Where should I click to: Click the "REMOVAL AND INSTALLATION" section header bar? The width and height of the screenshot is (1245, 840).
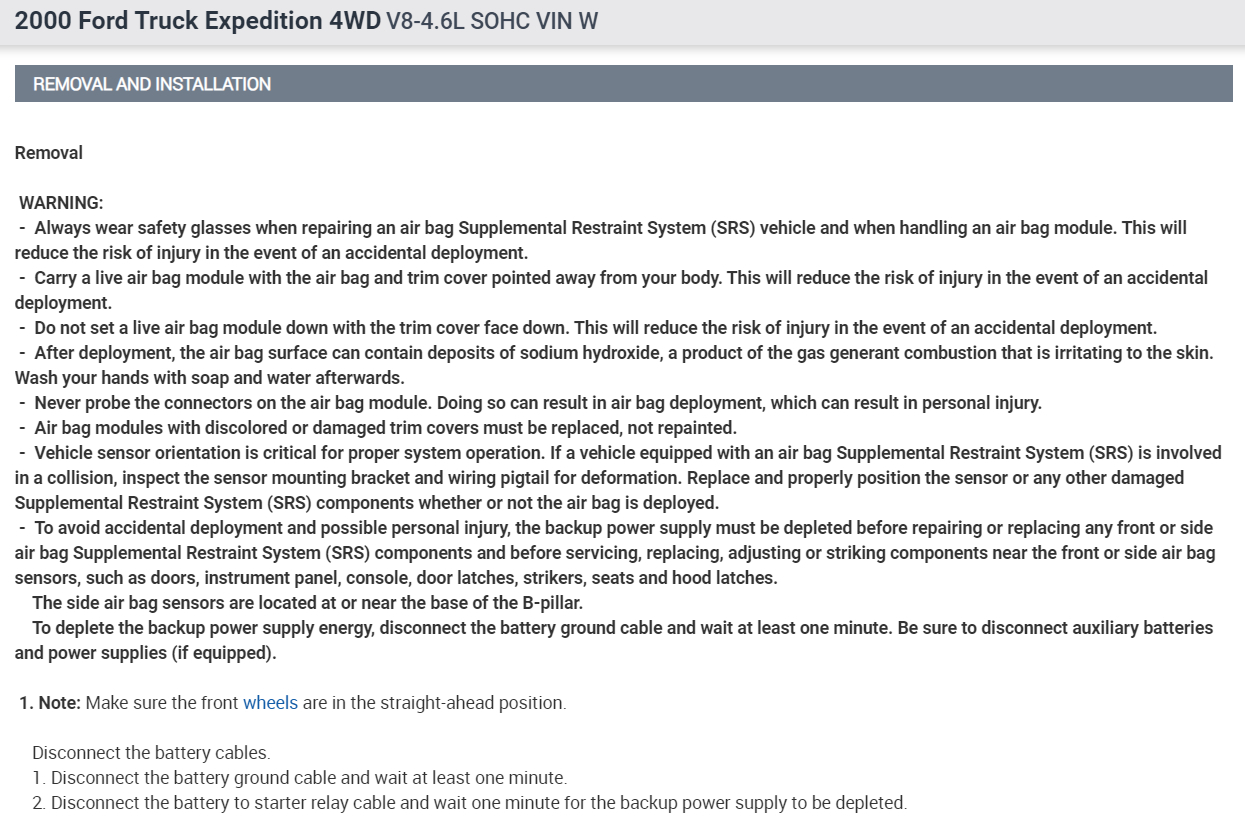click(622, 84)
